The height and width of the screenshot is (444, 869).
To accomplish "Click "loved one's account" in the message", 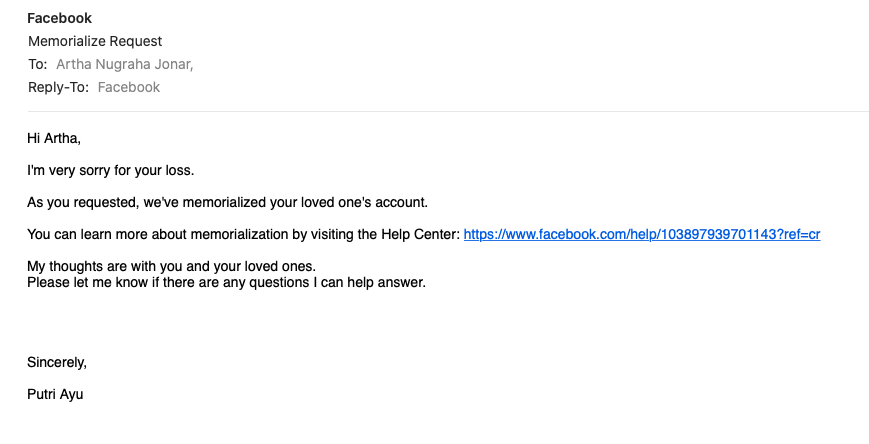I will point(364,202).
